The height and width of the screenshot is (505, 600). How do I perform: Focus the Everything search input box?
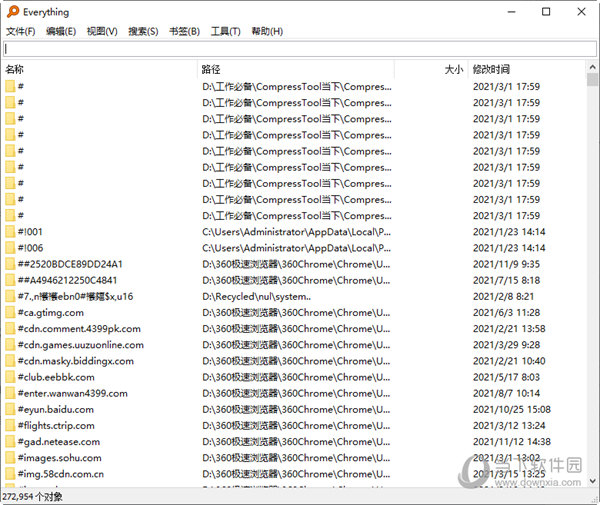pos(300,49)
